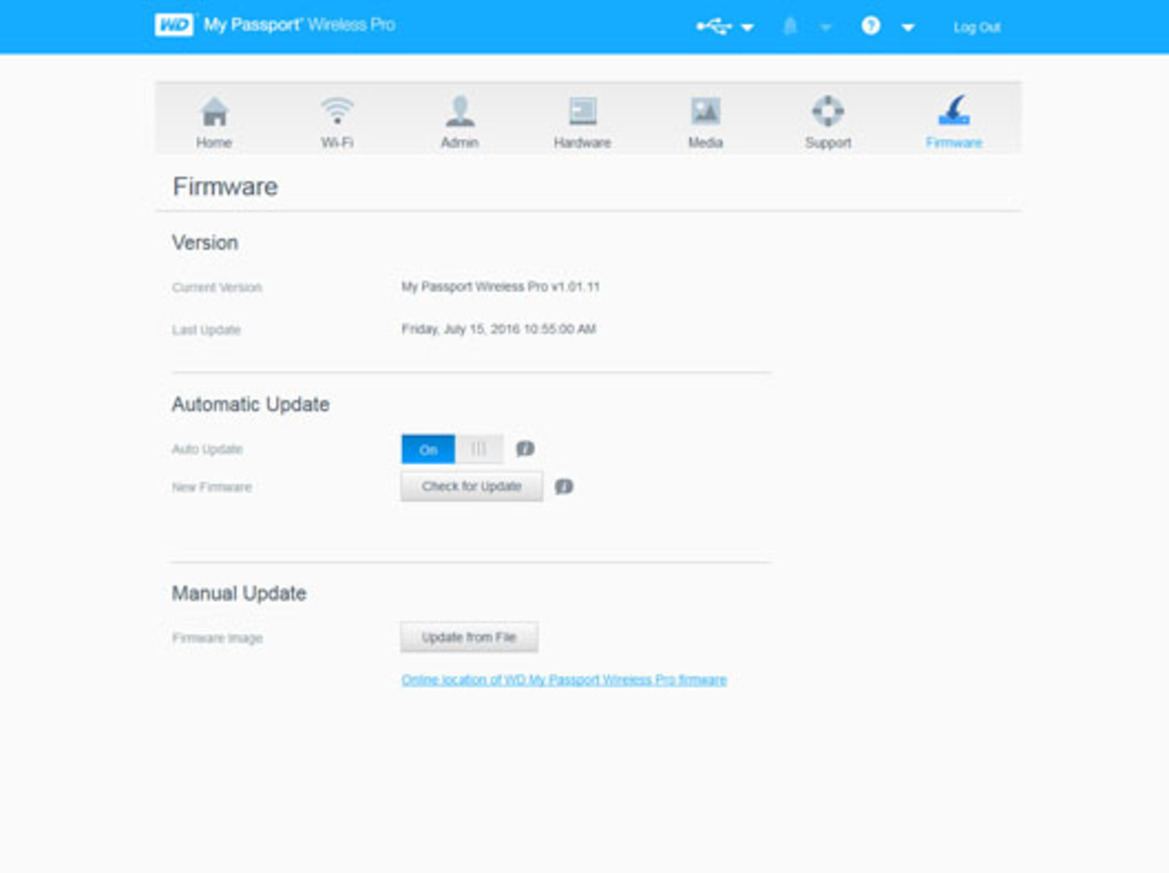The width and height of the screenshot is (1169, 873).
Task: Click the Check for Update button
Action: tap(472, 487)
